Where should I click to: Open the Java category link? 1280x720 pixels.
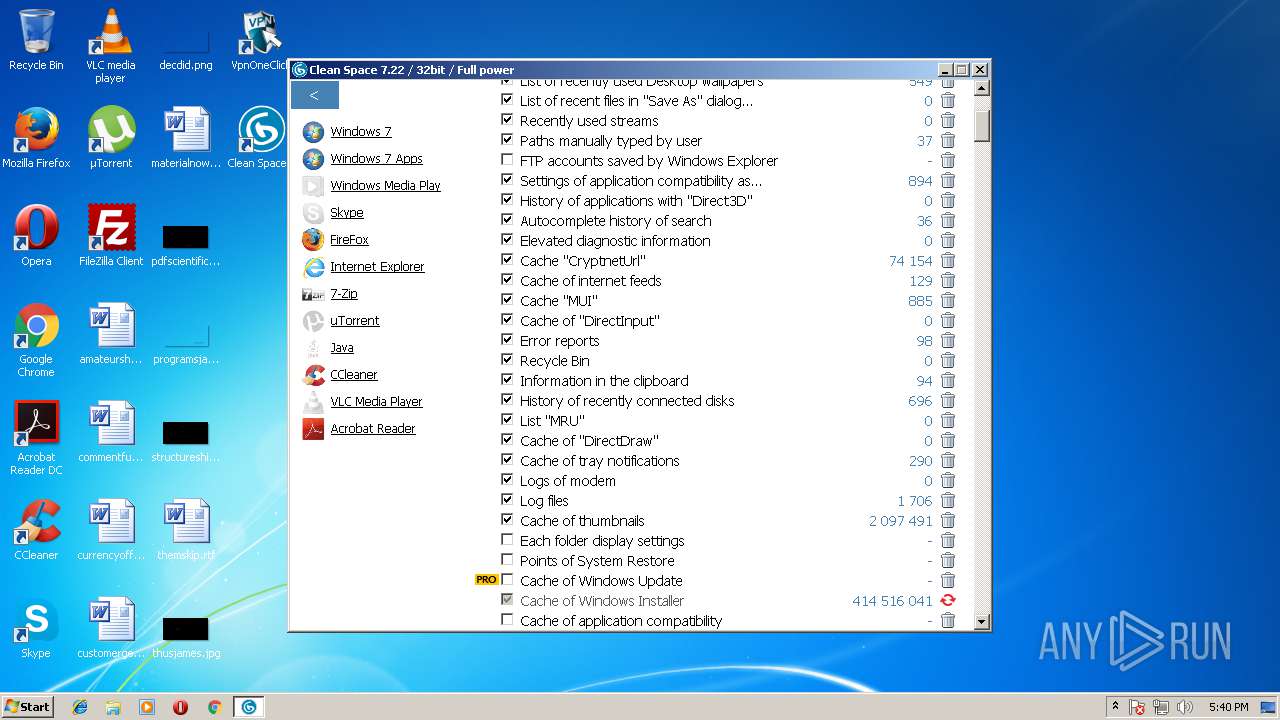[x=341, y=348]
